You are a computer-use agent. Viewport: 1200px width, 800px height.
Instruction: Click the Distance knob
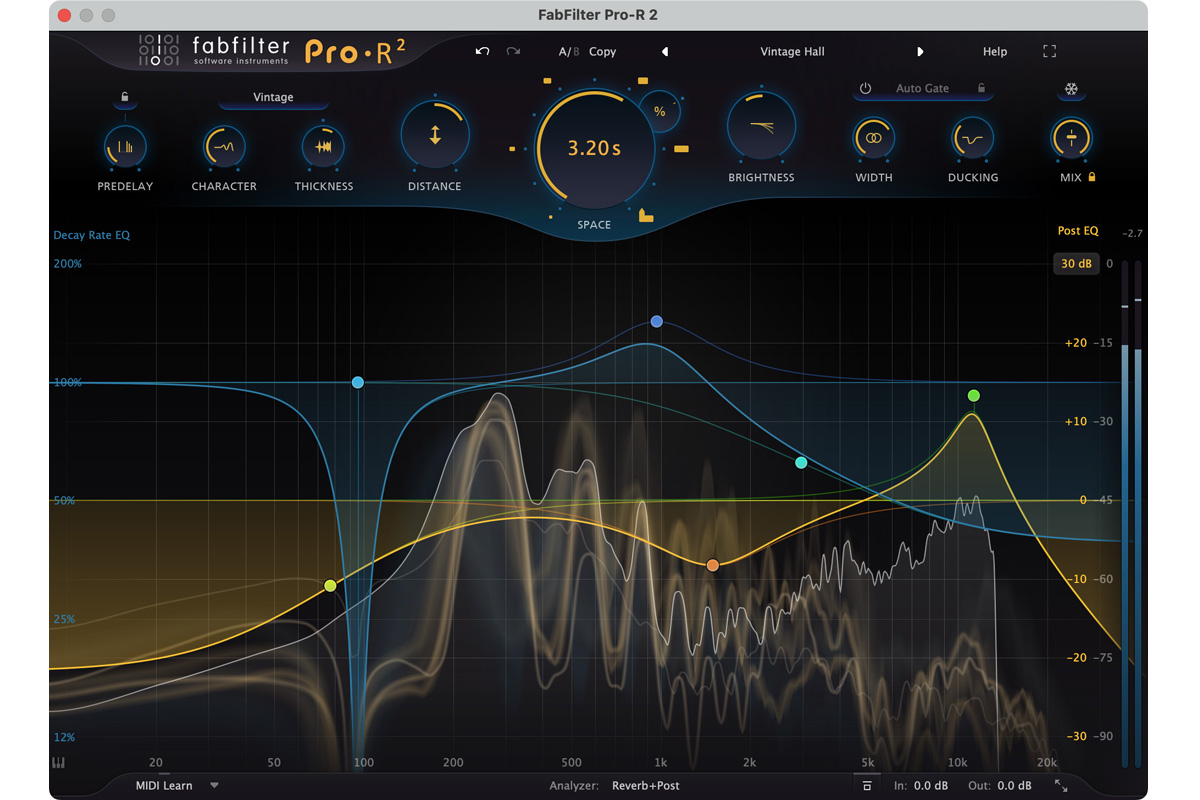(435, 135)
